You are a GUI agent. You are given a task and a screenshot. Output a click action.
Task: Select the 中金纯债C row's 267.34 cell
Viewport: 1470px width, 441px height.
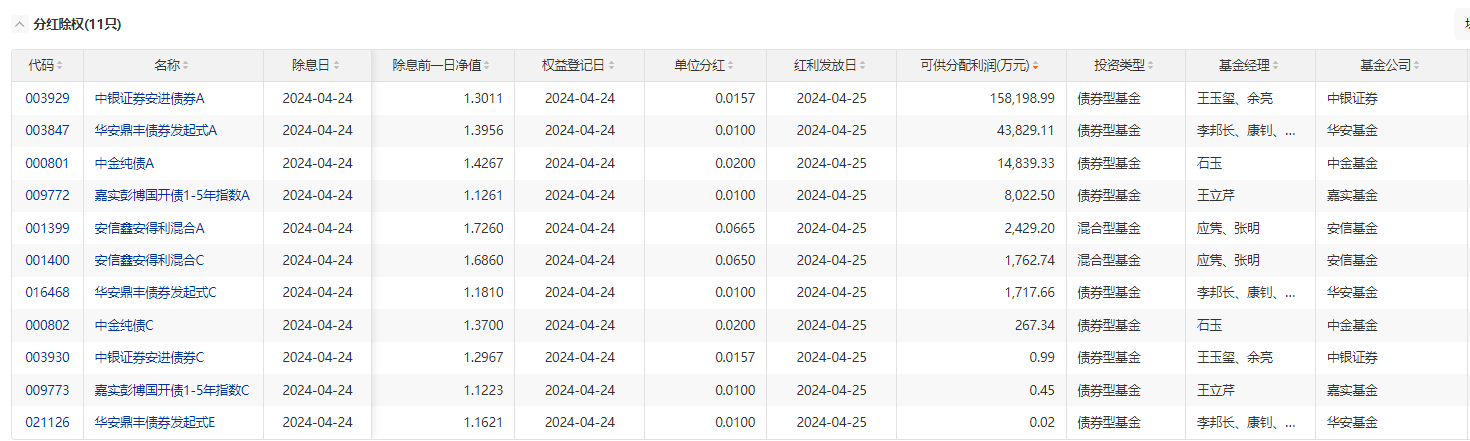coord(1035,325)
